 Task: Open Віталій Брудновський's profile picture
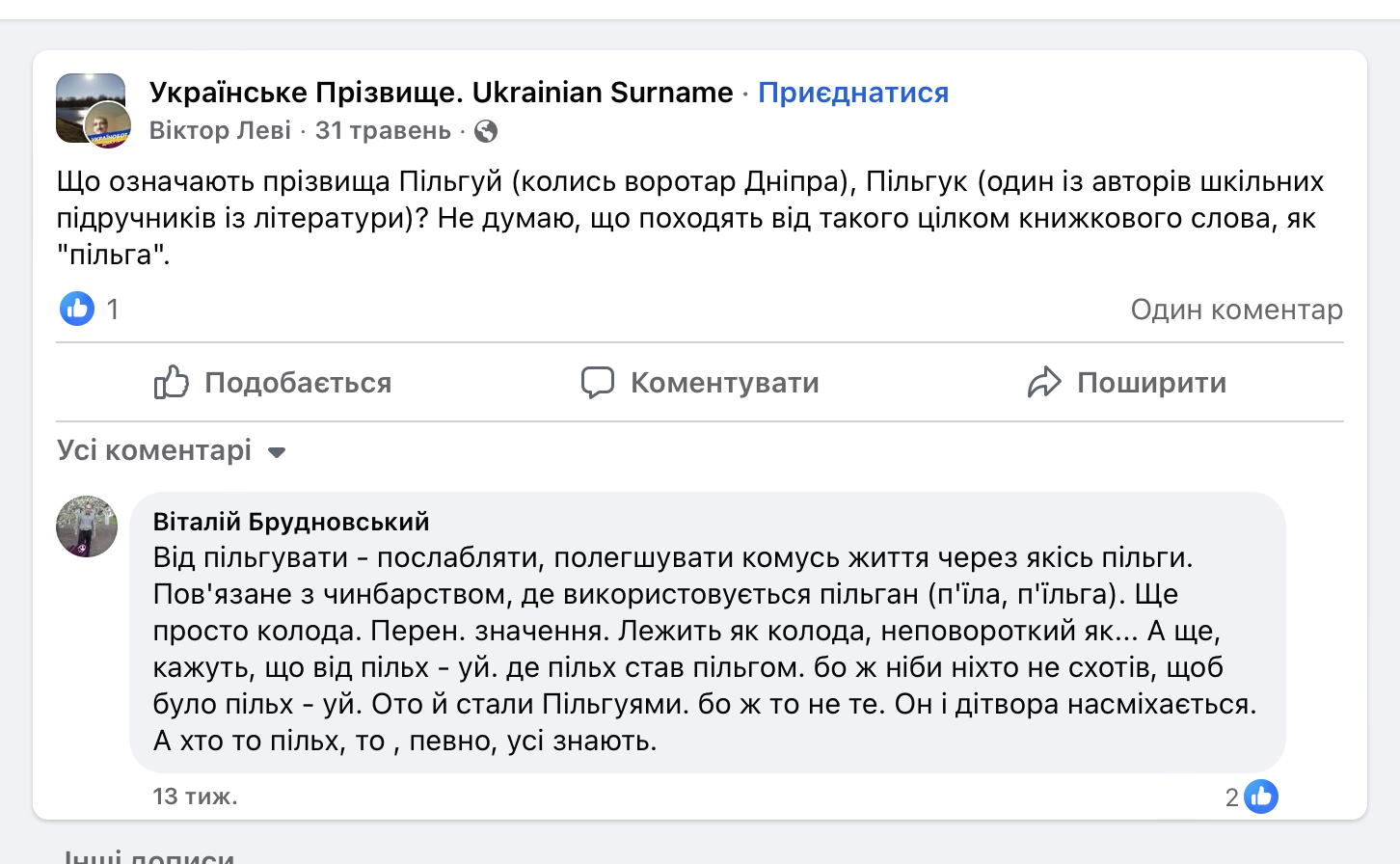coord(87,526)
